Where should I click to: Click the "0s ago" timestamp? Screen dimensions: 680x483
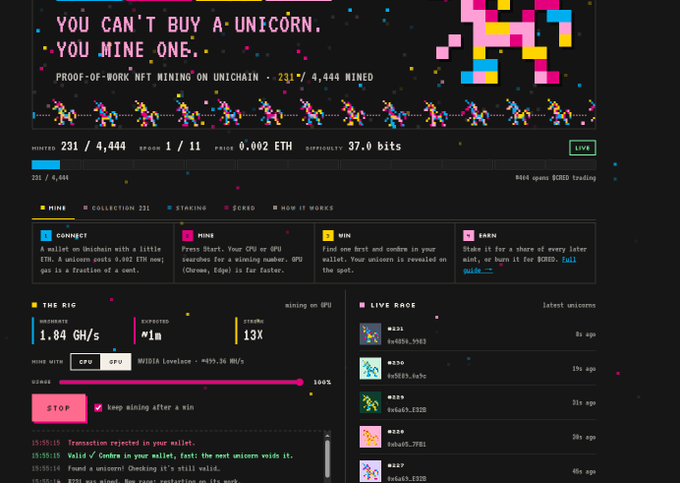point(585,334)
